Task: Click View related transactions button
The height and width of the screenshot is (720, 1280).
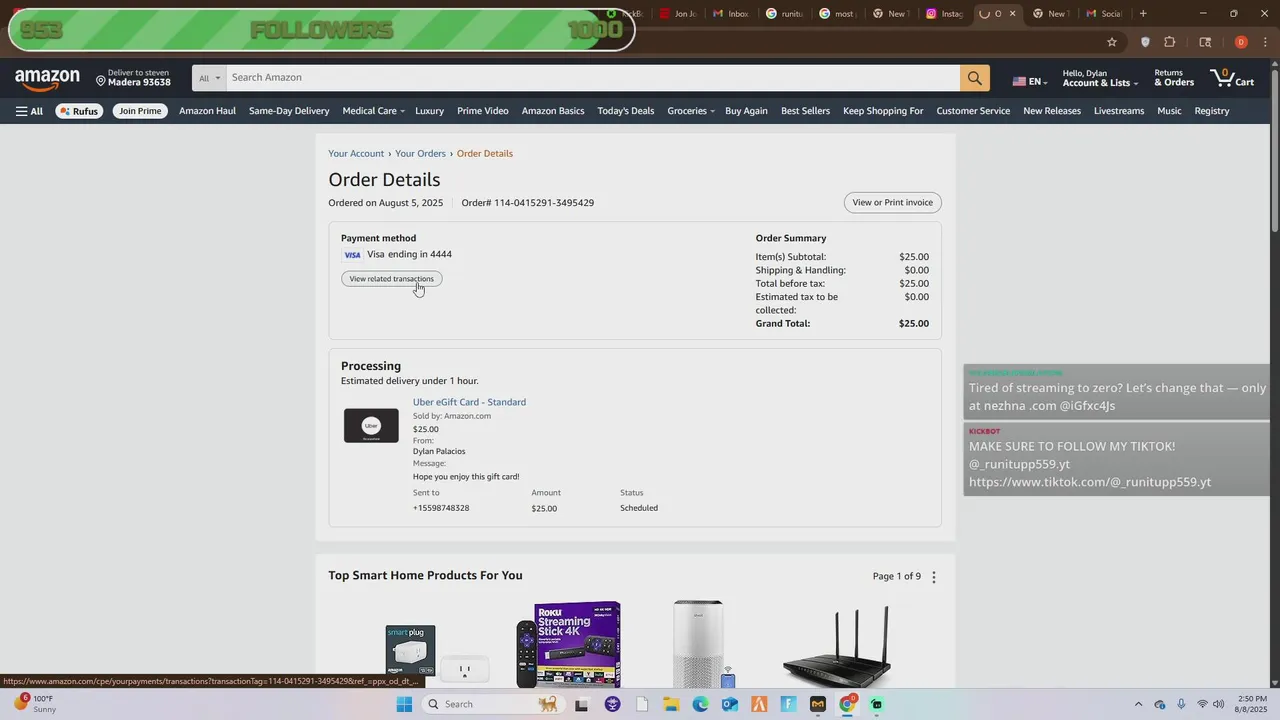Action: click(x=391, y=279)
